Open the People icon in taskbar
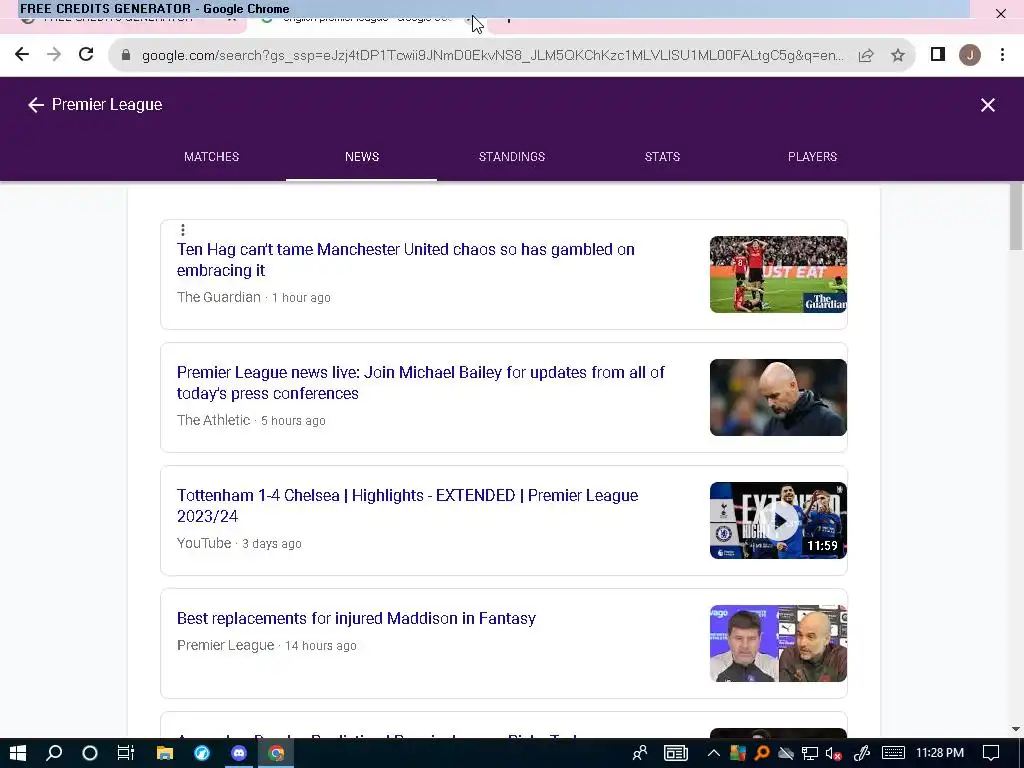 640,753
